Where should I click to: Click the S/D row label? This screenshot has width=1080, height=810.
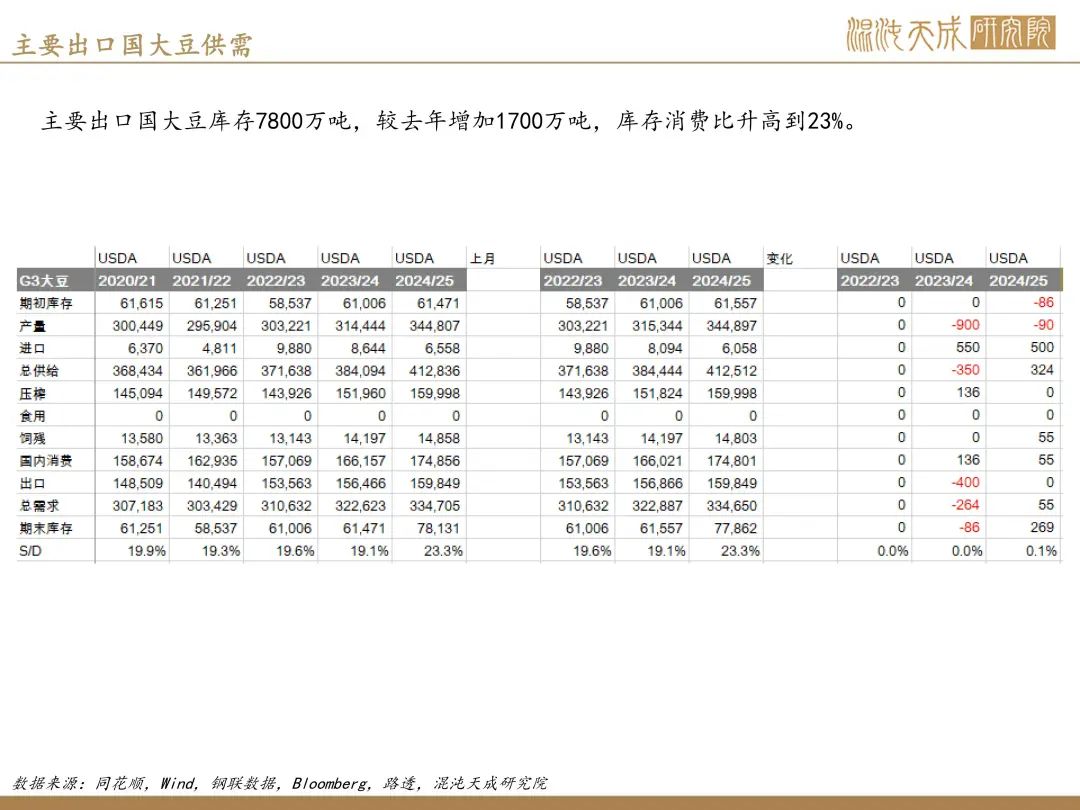[x=30, y=551]
